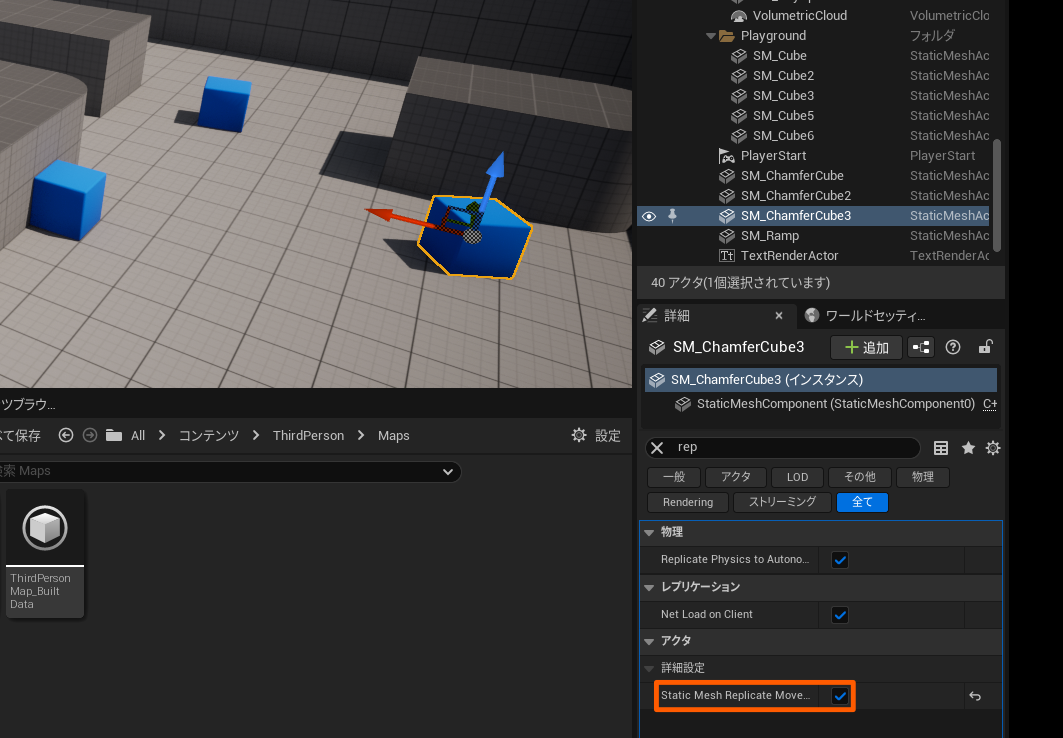1063x738 pixels.
Task: Go back using content browser left arrow
Action: (66, 435)
